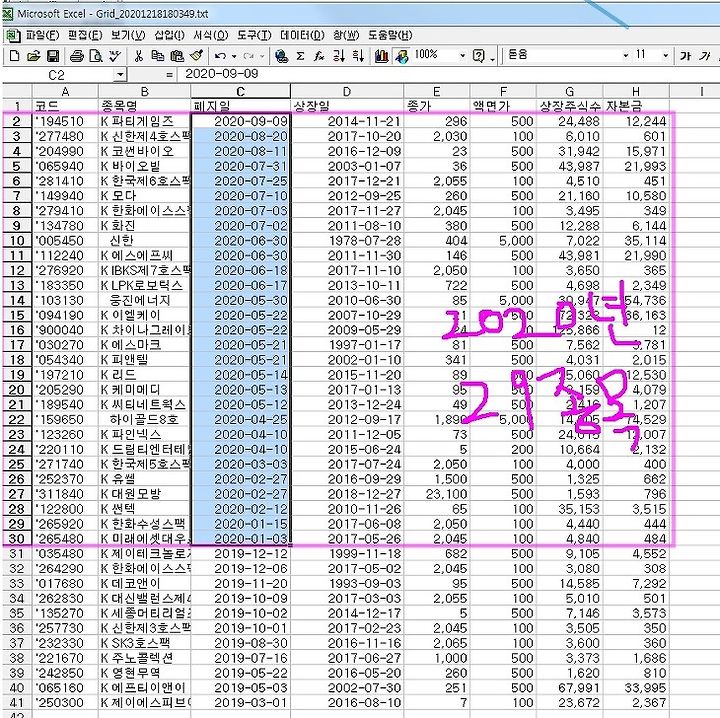Click the date cell 2019-12-12

(x=241, y=554)
